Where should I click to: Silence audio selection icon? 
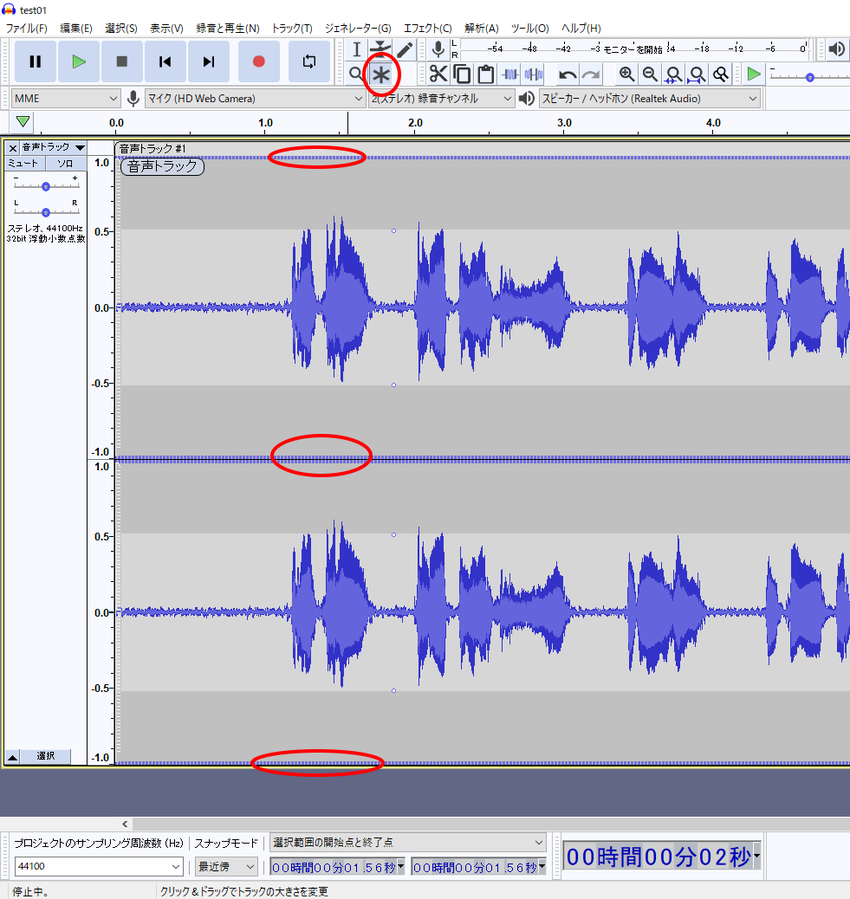click(534, 74)
